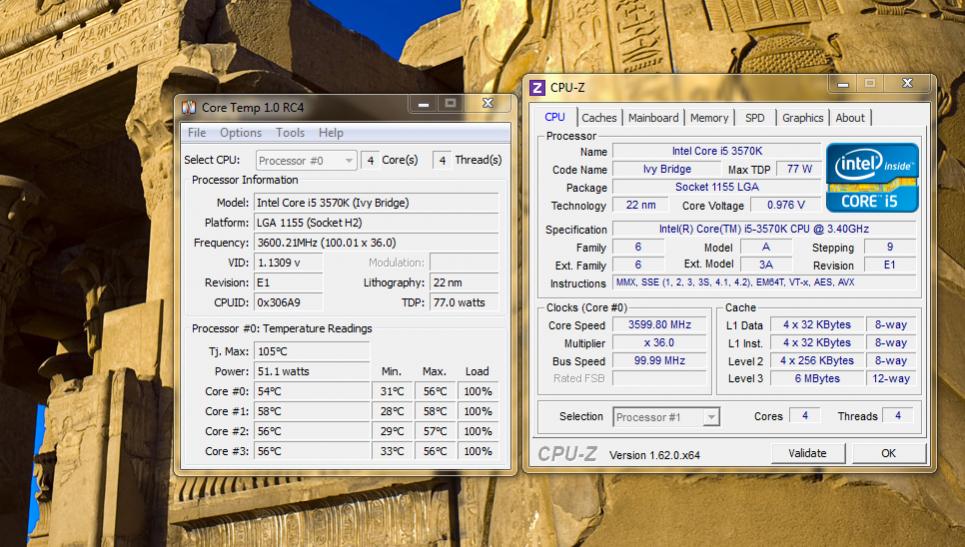Click the Core Speed value 3599.80 MHz
965x547 pixels.
point(659,325)
